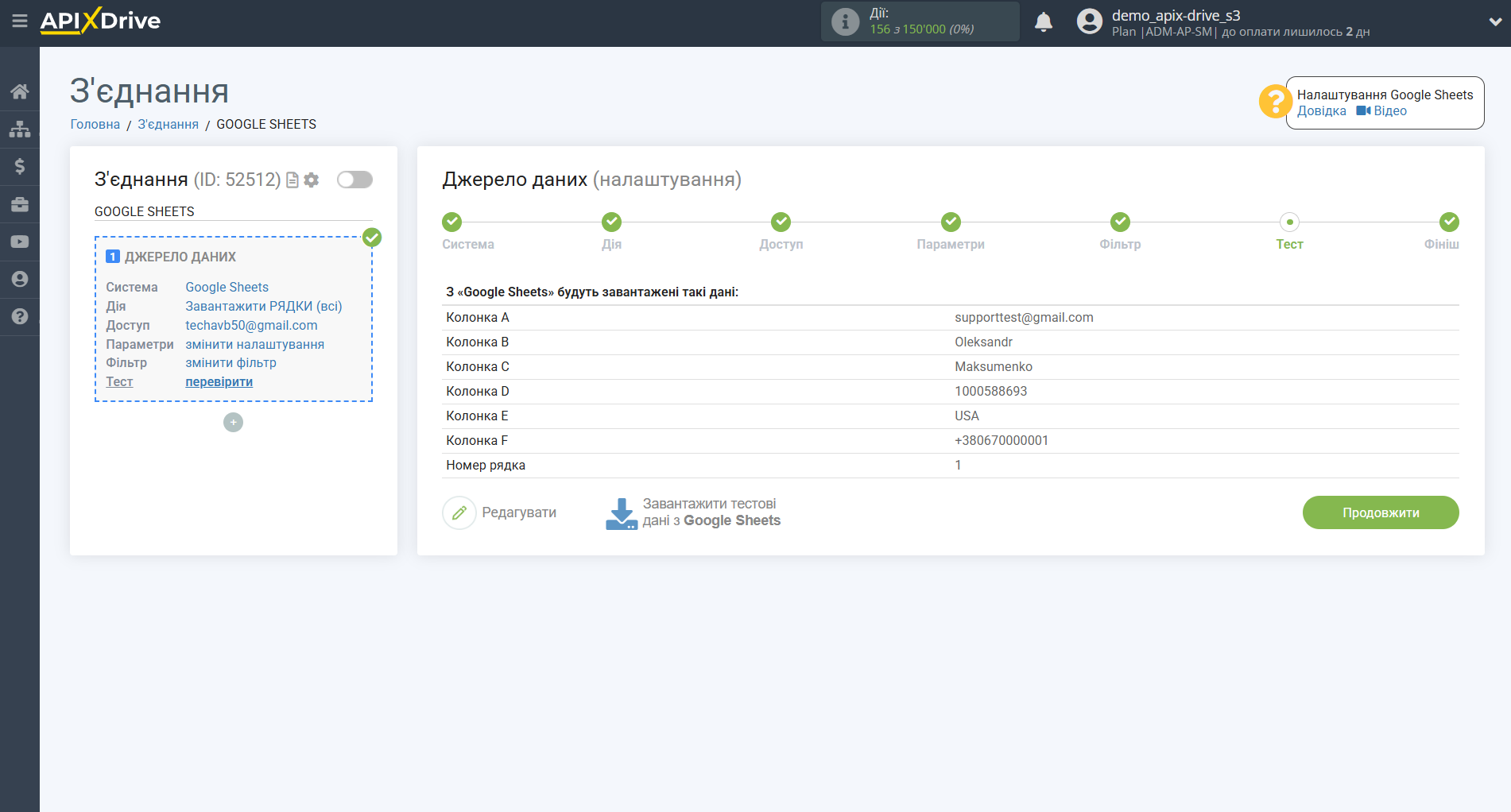
Task: Open the connections sitemap icon in the sidebar
Action: 20,129
